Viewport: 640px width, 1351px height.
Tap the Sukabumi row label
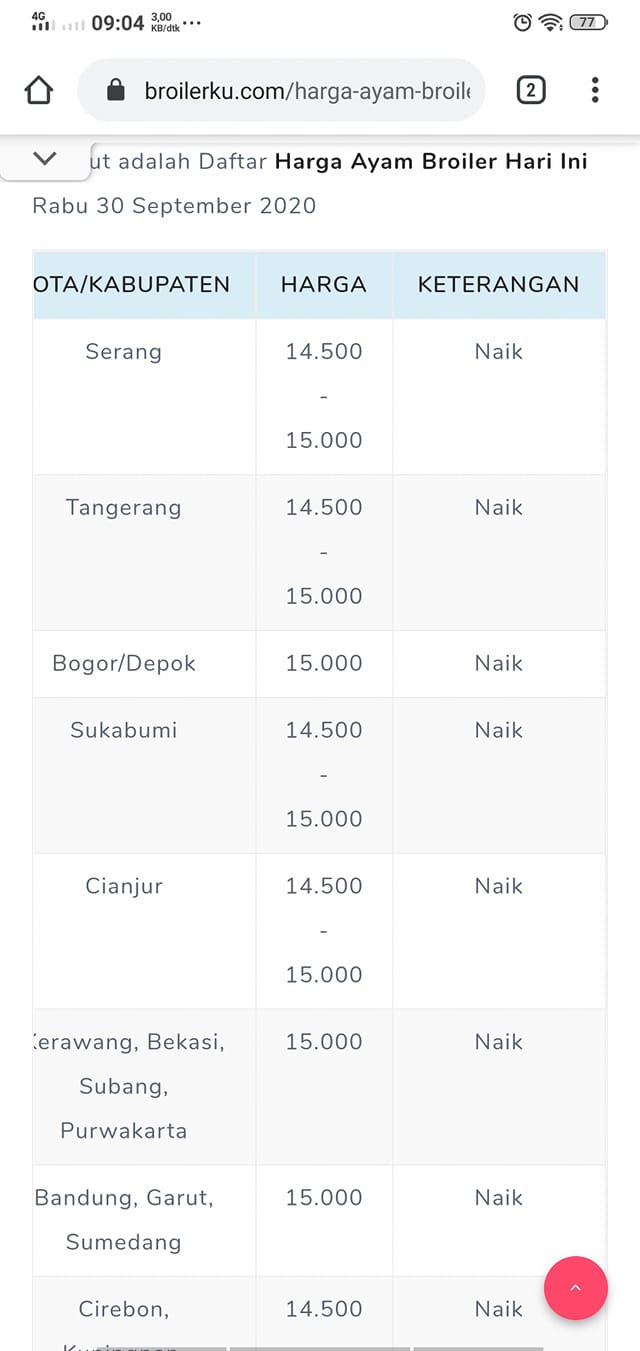(123, 730)
